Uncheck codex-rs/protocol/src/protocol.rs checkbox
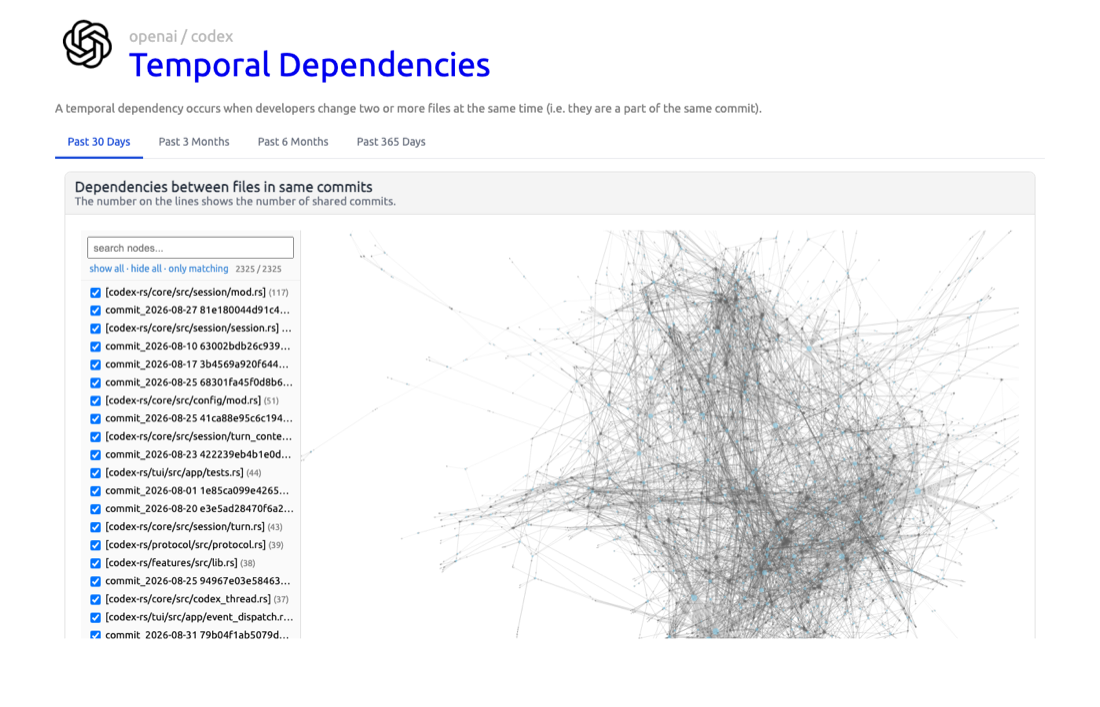This screenshot has height=707, width=1100. (95, 546)
